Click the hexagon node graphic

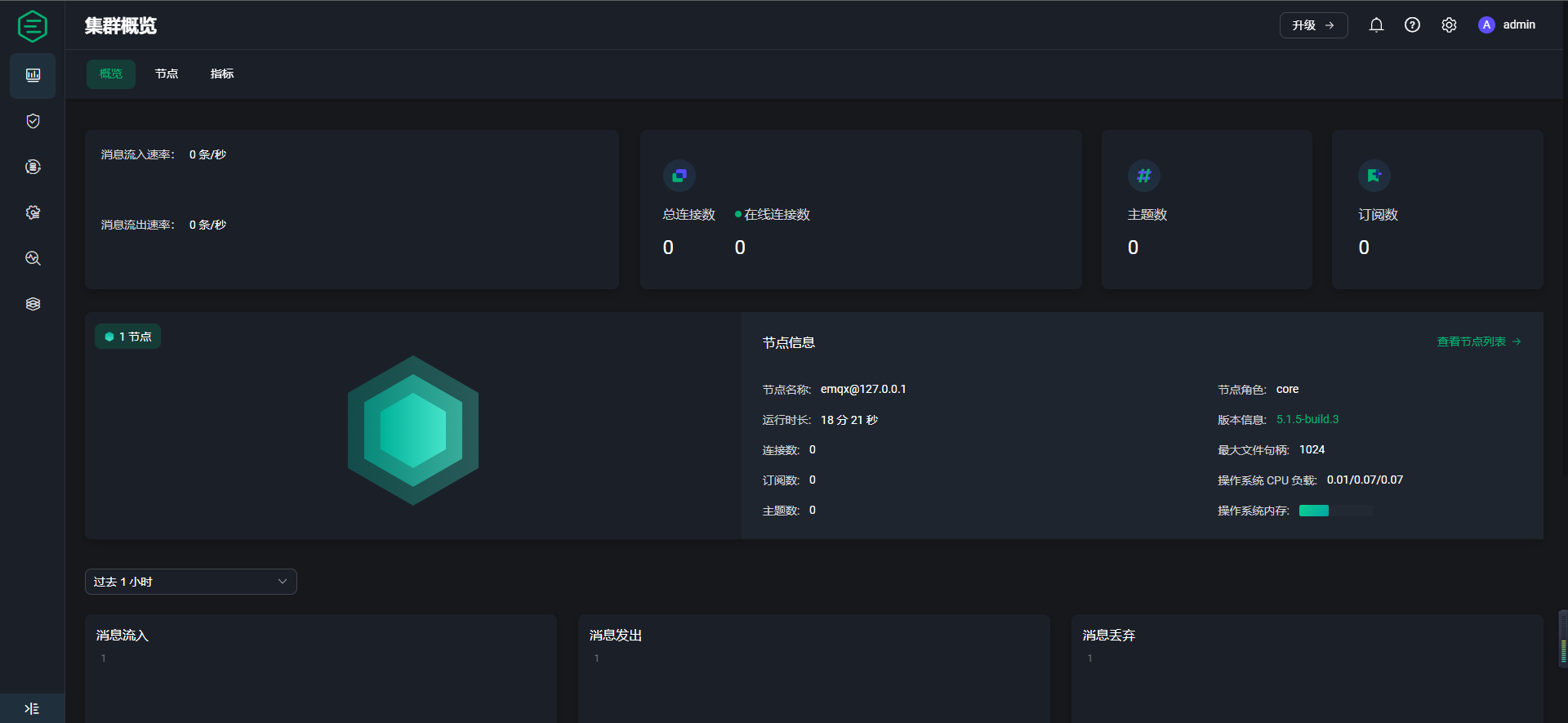(x=413, y=431)
